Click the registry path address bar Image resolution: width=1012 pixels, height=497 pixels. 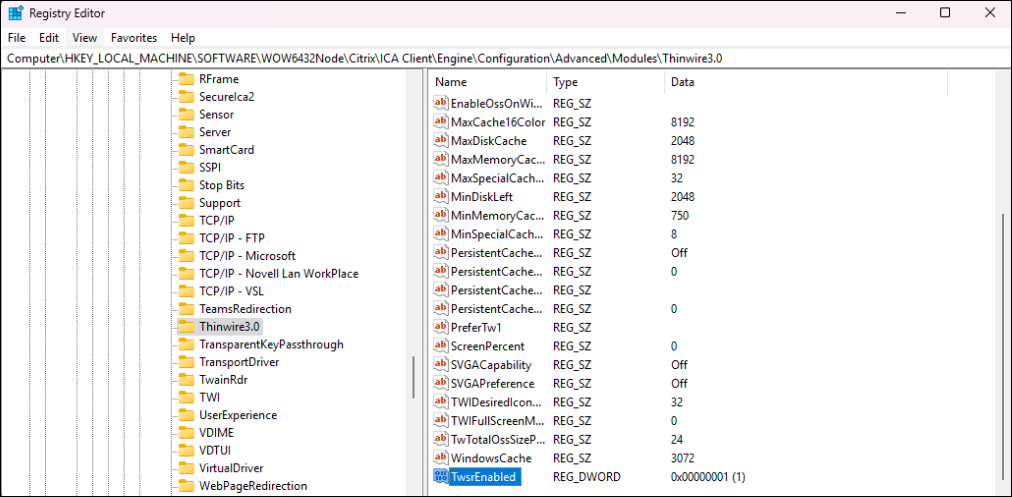506,58
